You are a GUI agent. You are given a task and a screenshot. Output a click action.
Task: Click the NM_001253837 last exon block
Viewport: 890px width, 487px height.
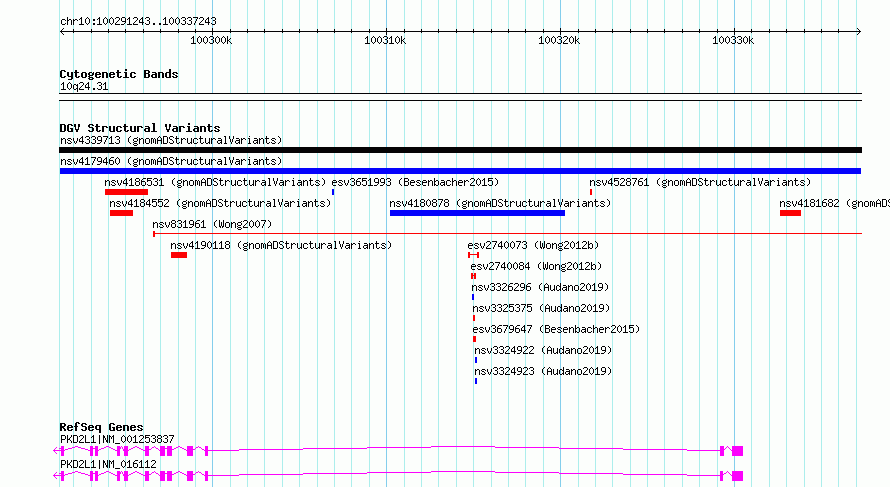coord(737,451)
